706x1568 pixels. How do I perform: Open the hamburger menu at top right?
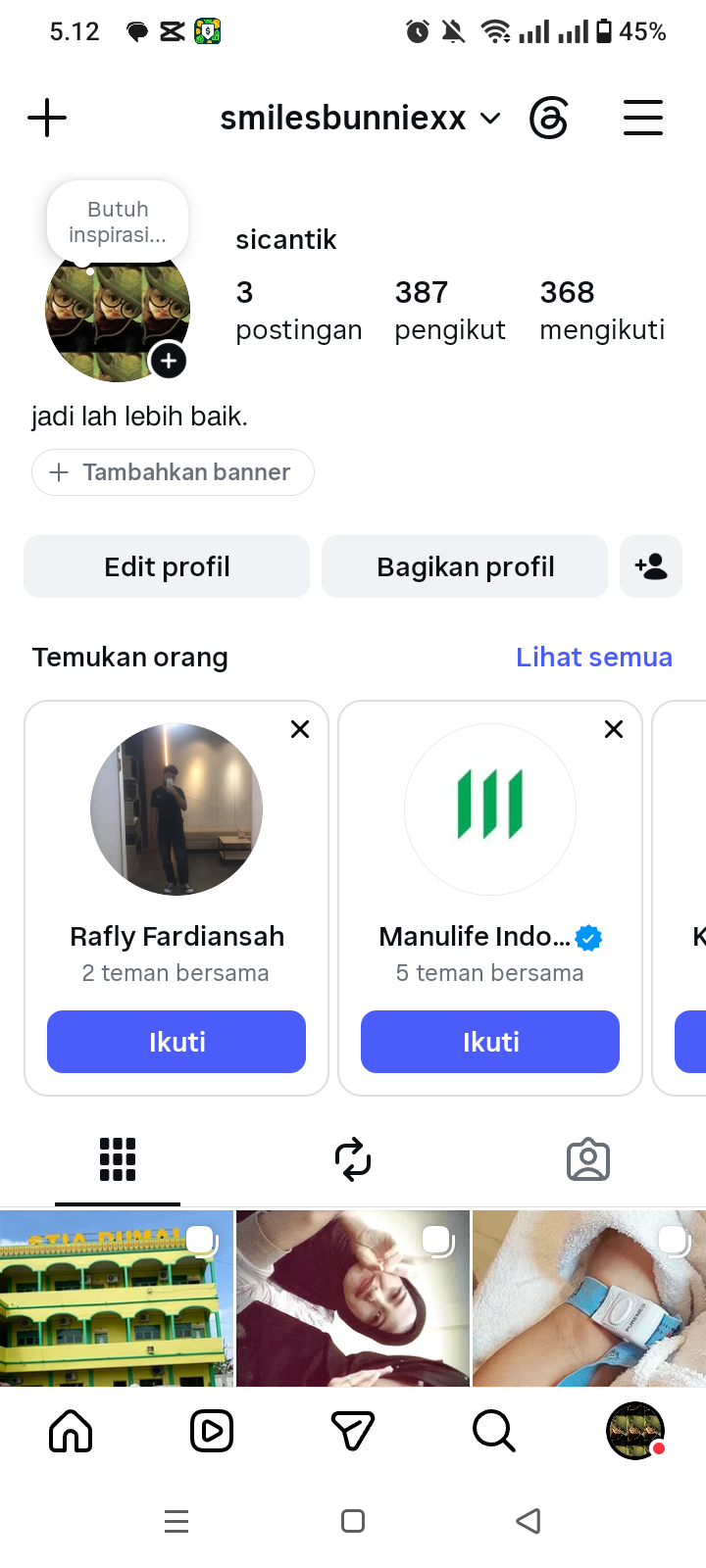pos(643,118)
